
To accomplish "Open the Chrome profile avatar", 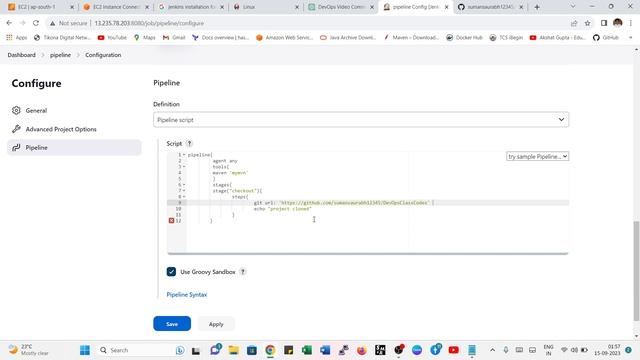I will click(618, 23).
